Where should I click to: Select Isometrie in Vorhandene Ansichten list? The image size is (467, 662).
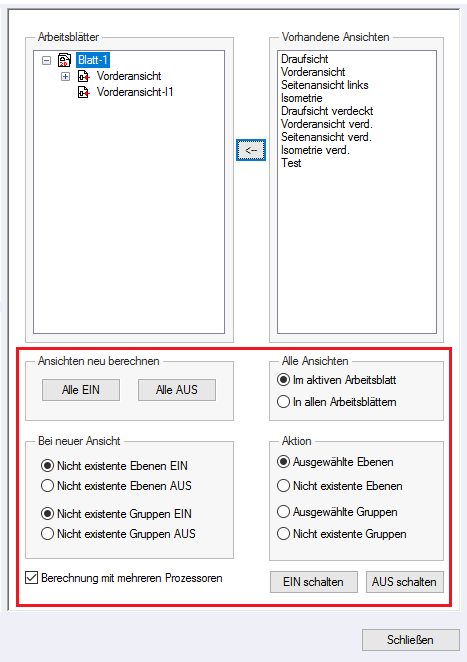302,98
